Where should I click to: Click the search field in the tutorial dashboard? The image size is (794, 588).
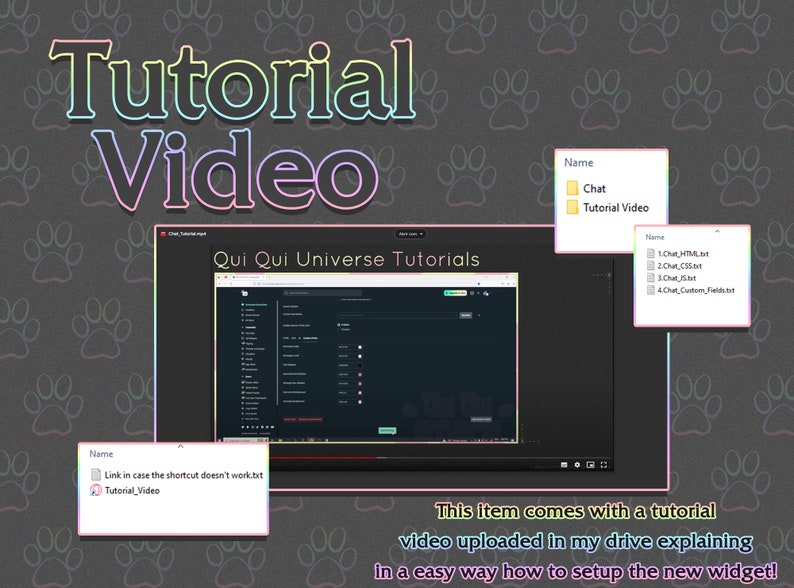coord(323,293)
